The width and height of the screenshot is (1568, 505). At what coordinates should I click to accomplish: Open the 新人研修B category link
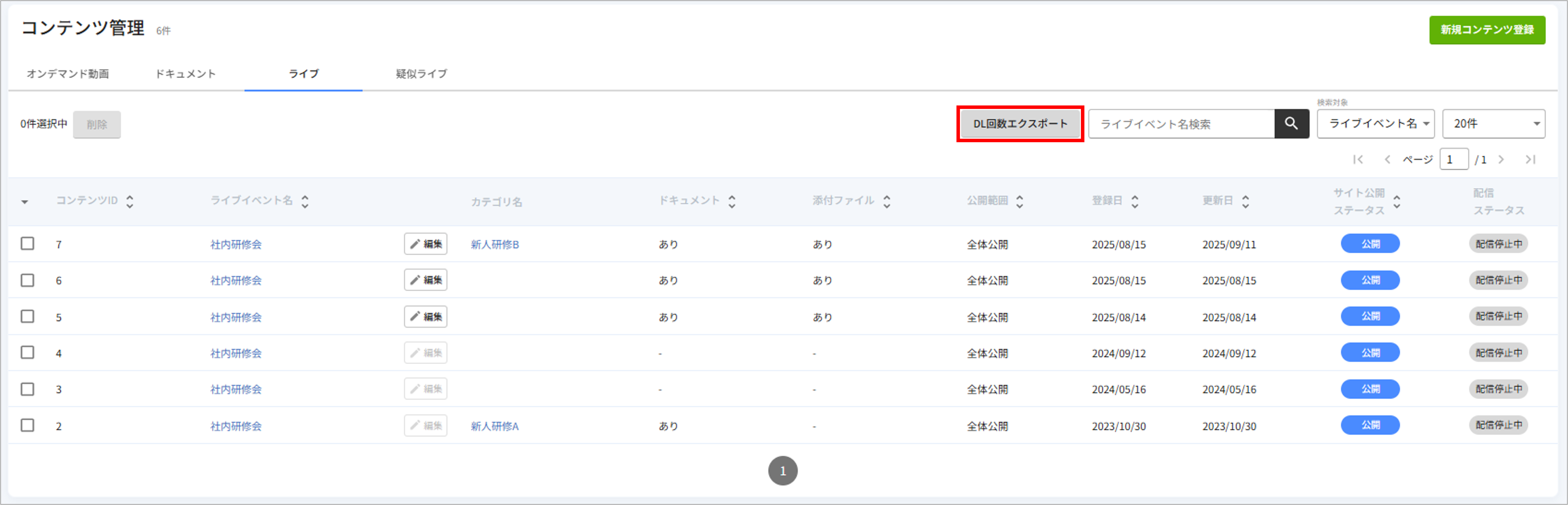[495, 244]
